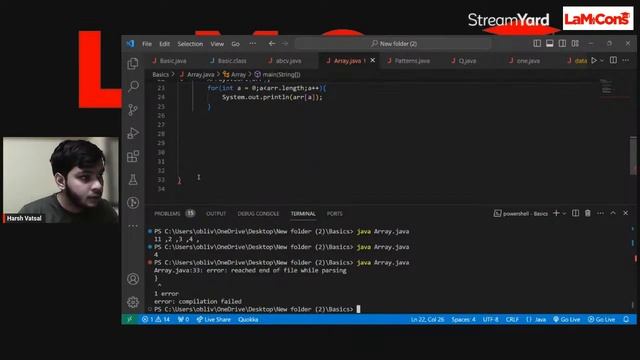Switch to the Output panel tab
The image size is (640, 360).
(x=216, y=213)
